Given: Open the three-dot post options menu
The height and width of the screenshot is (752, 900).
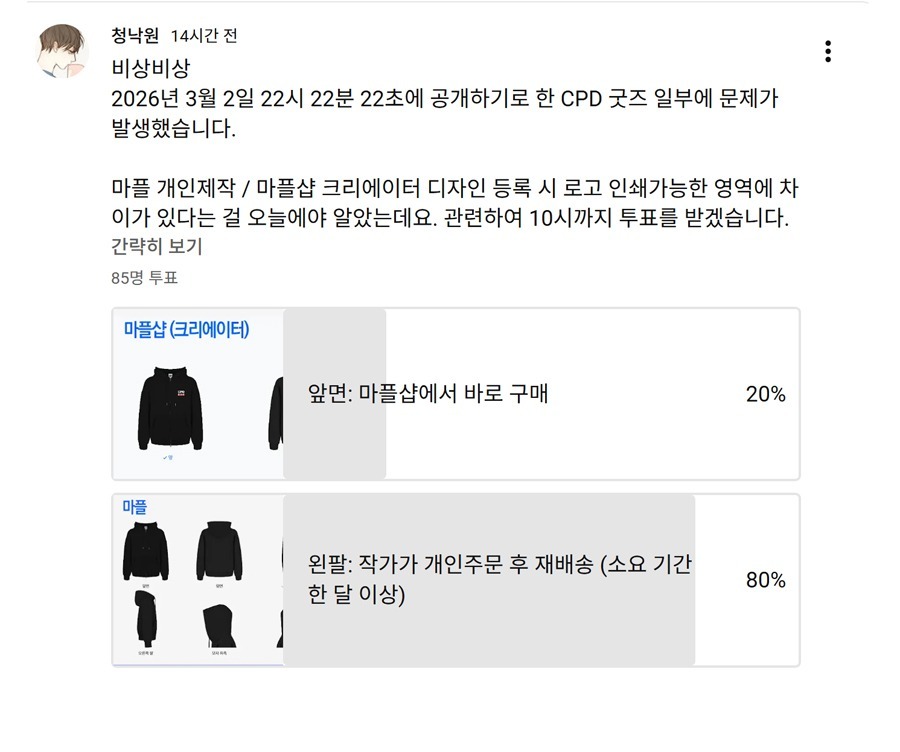Looking at the screenshot, I should point(828,52).
